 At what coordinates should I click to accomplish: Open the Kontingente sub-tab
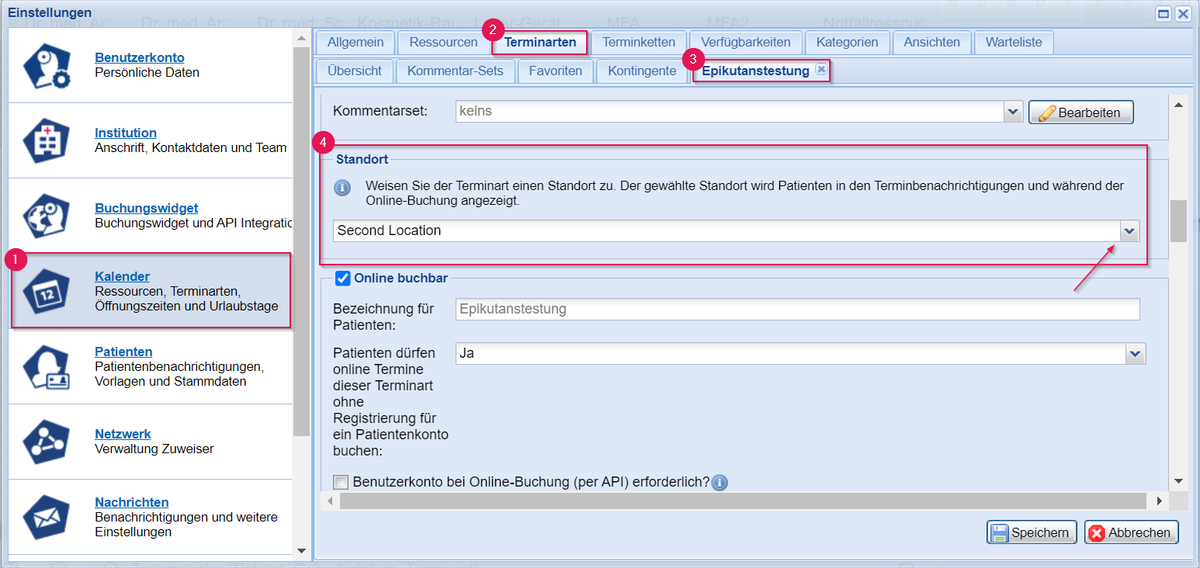click(642, 71)
